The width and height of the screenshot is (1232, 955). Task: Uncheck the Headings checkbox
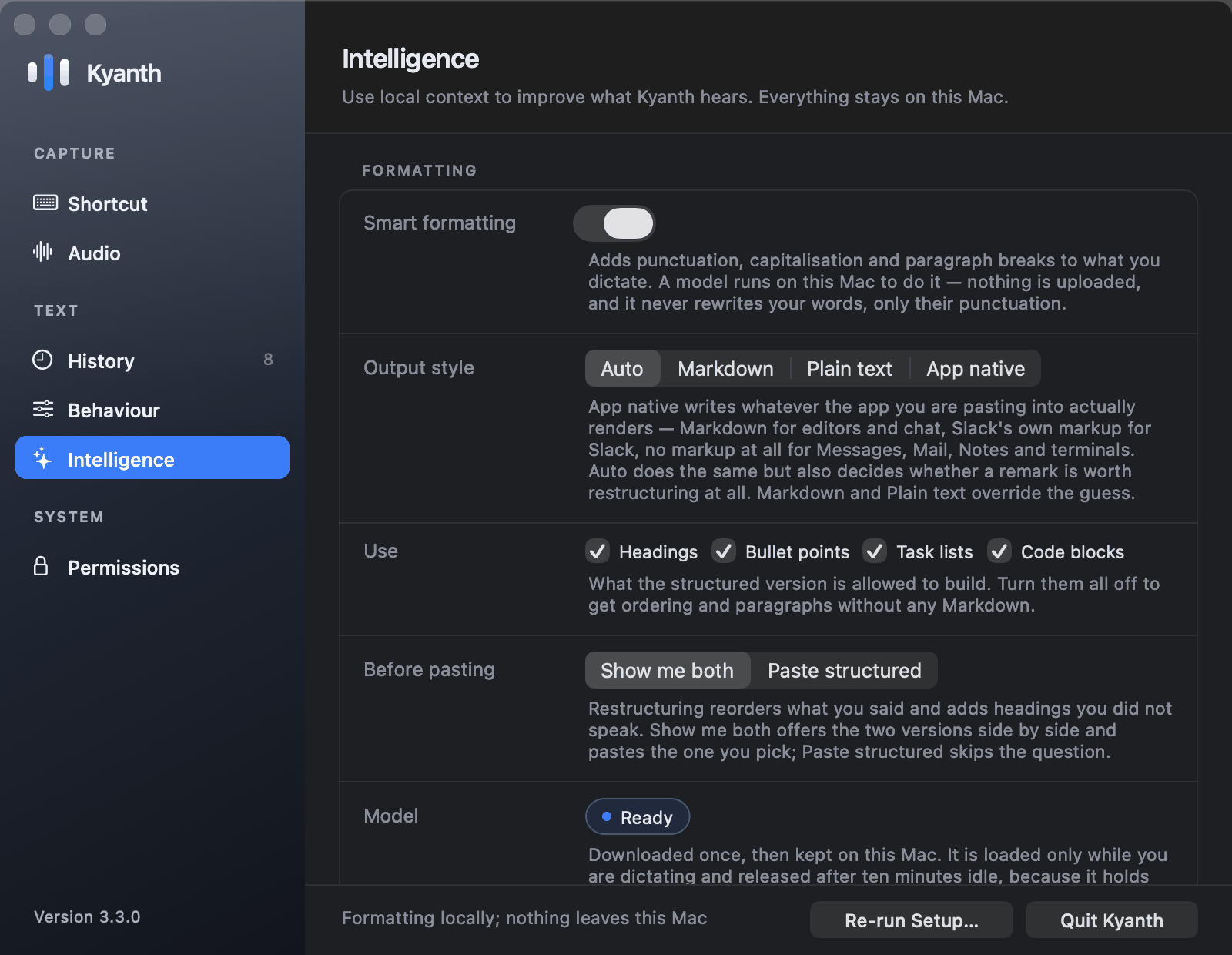tap(598, 551)
